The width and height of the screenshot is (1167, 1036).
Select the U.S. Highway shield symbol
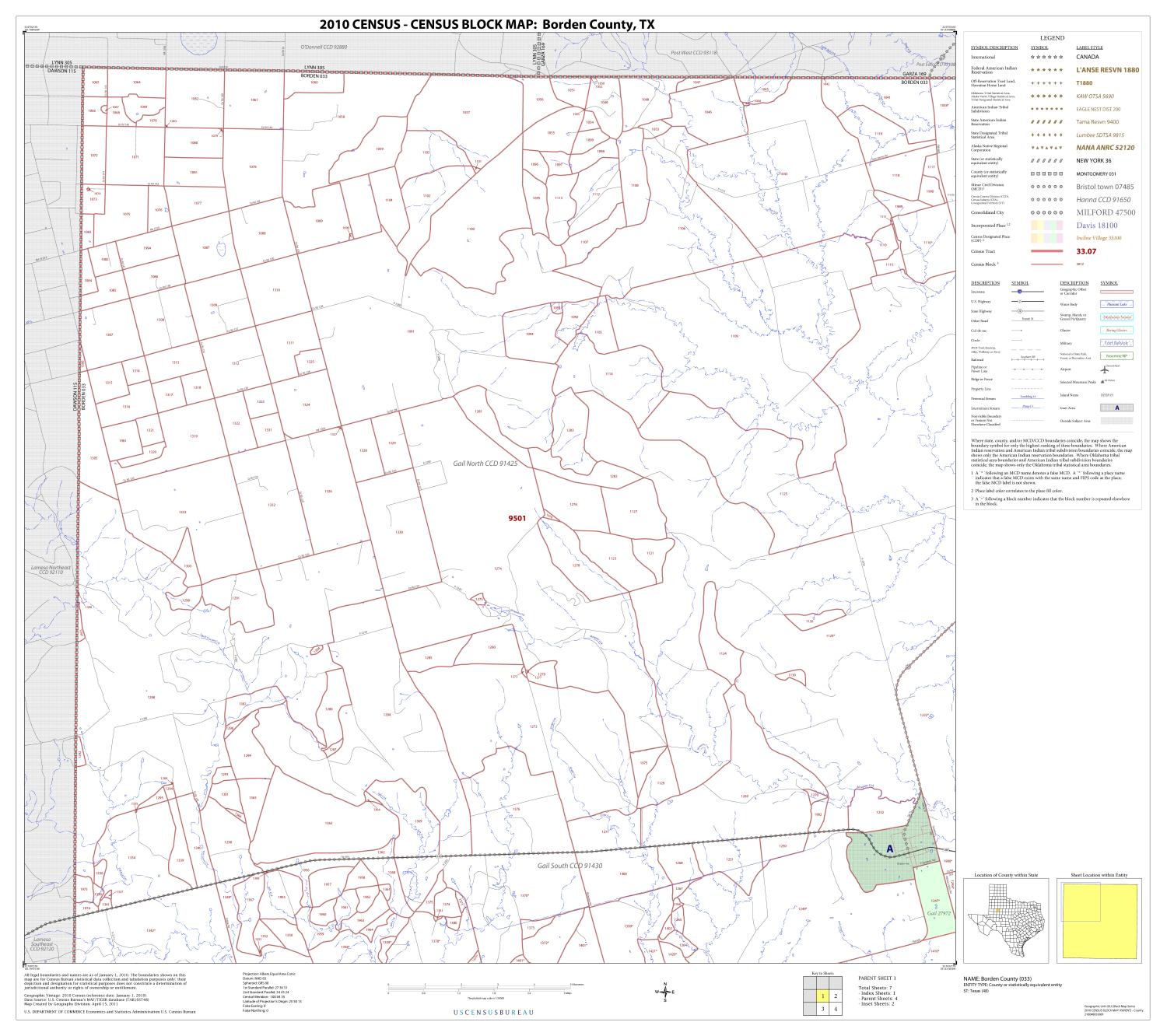tap(1020, 301)
